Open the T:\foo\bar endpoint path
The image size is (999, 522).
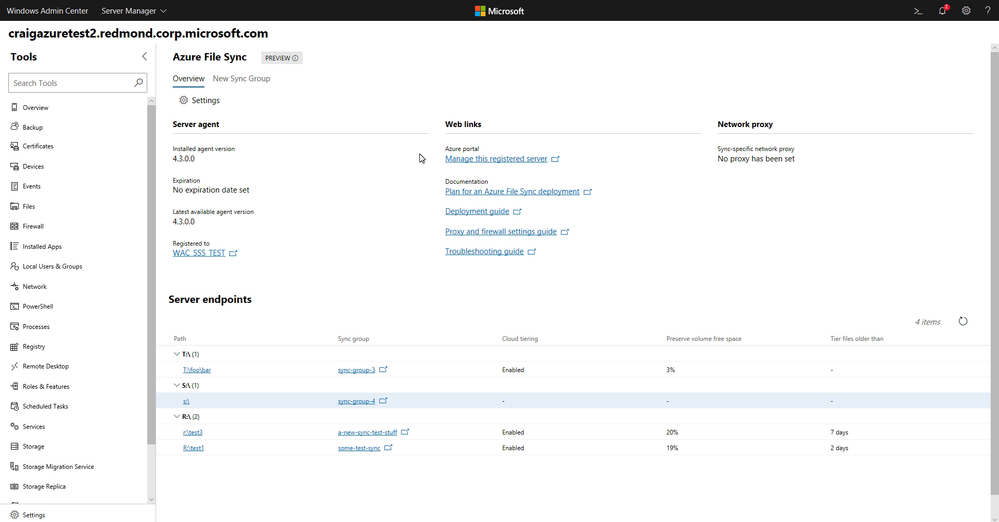[x=197, y=370]
